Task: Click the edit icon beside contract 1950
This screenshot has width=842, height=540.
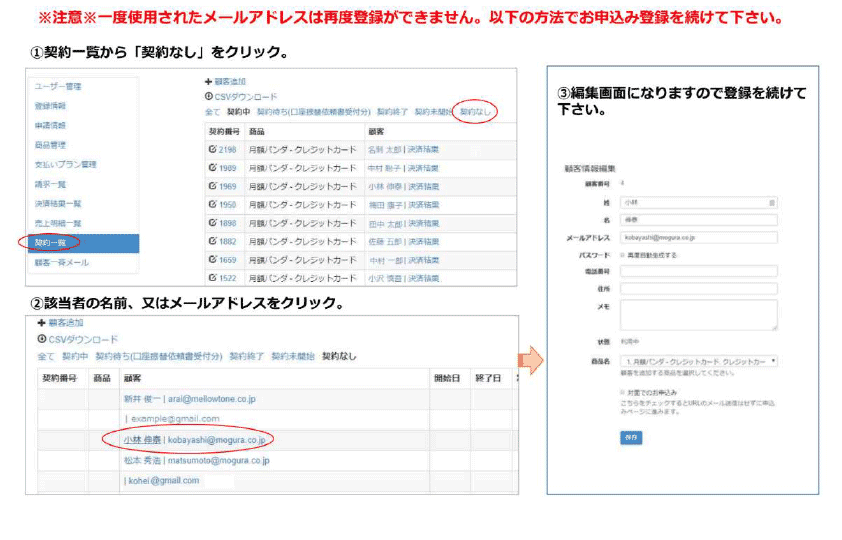Action: [x=212, y=204]
